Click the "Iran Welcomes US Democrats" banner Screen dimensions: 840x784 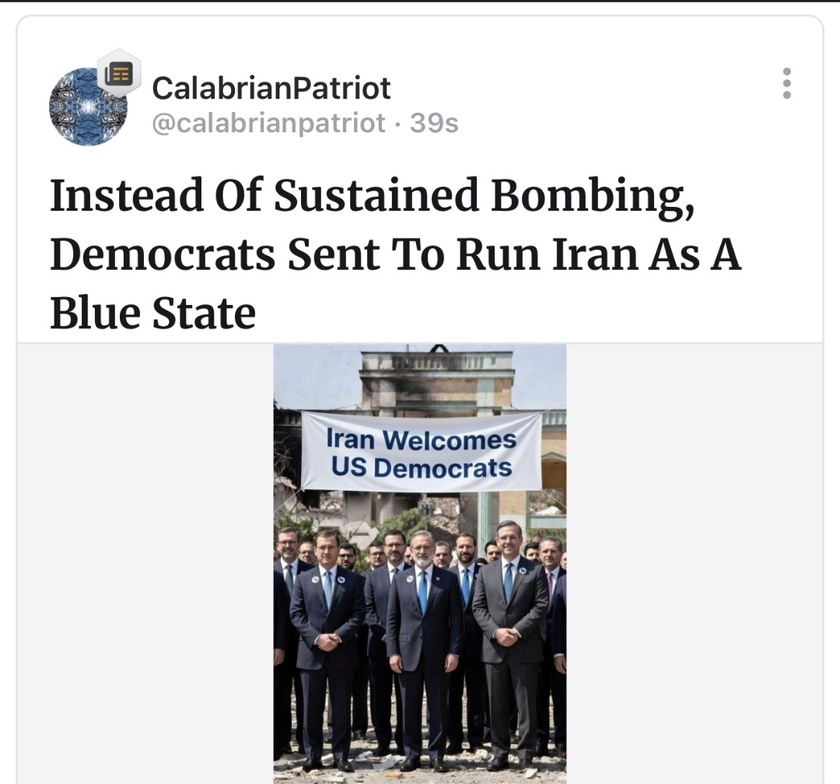click(421, 451)
